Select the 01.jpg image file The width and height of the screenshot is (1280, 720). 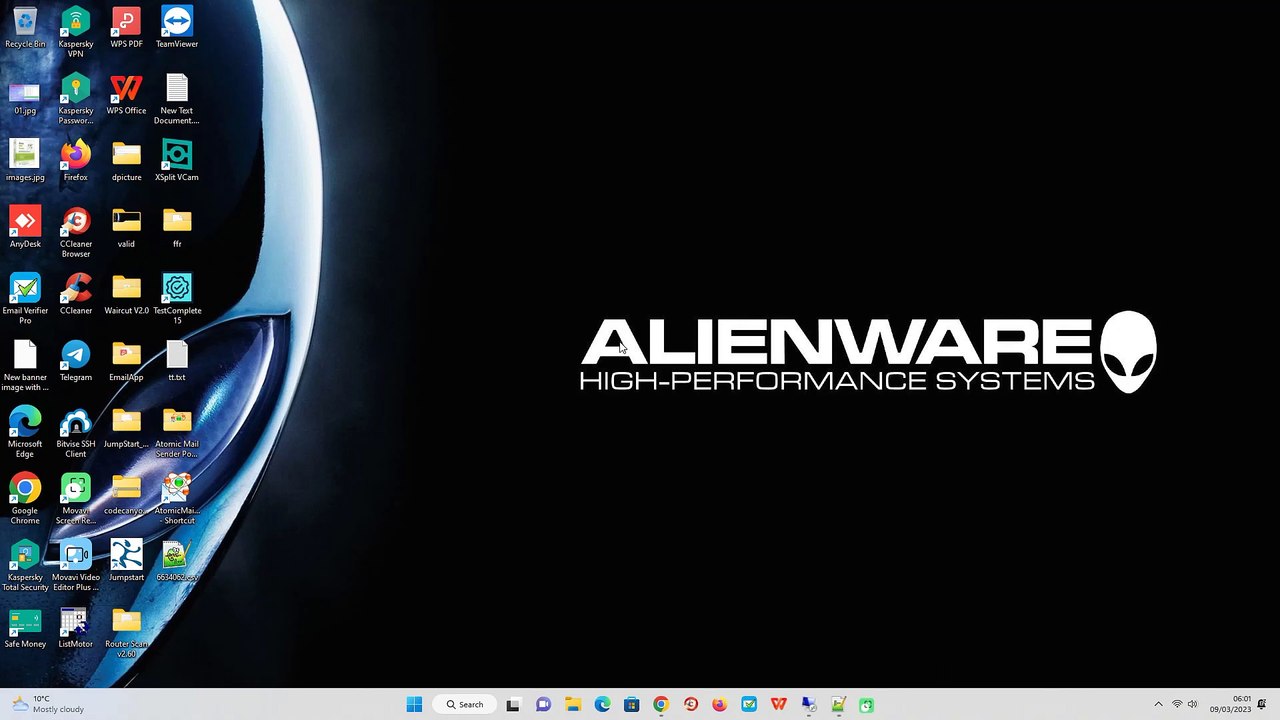25,94
